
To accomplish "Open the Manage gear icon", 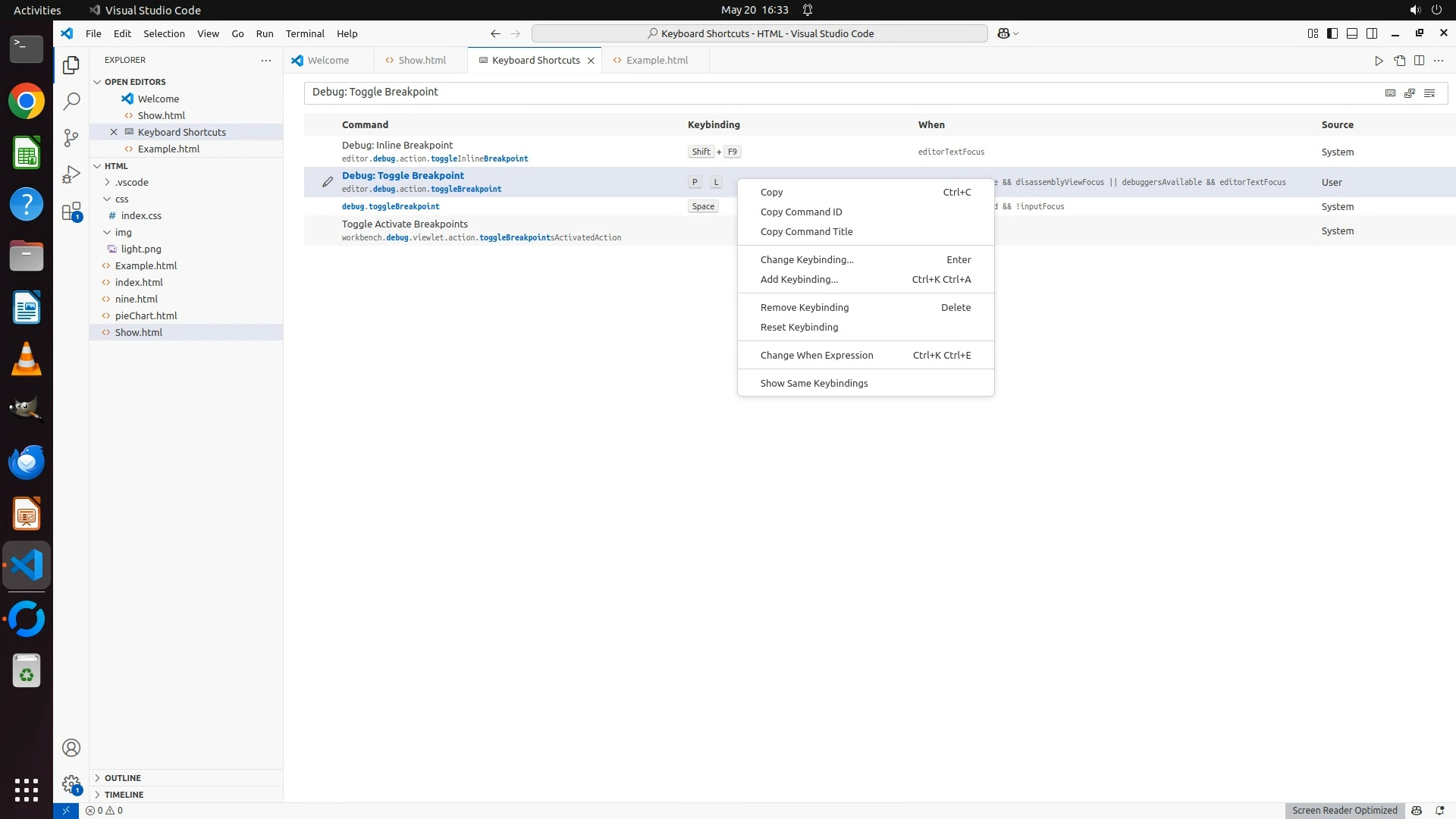I will (x=71, y=783).
